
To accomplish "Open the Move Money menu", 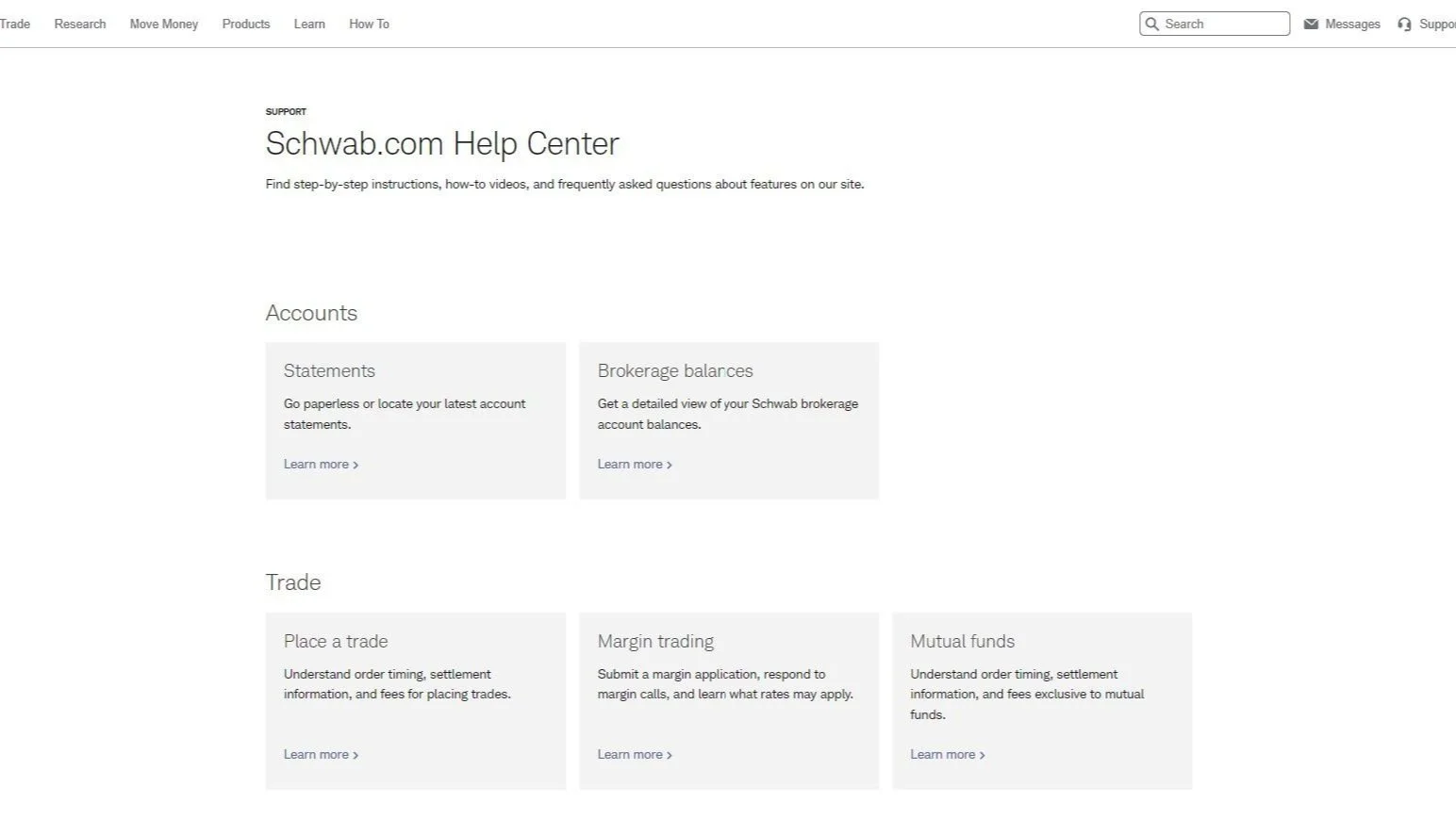I will 164,24.
